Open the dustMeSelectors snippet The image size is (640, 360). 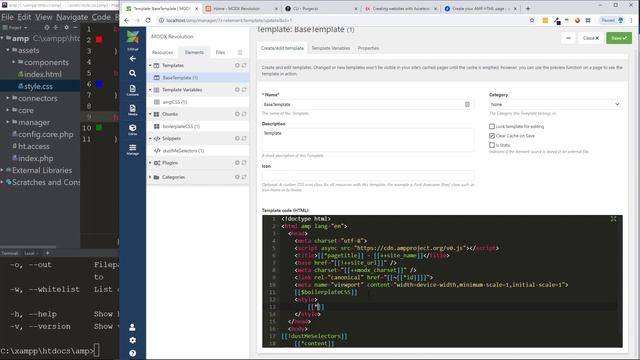pos(183,151)
